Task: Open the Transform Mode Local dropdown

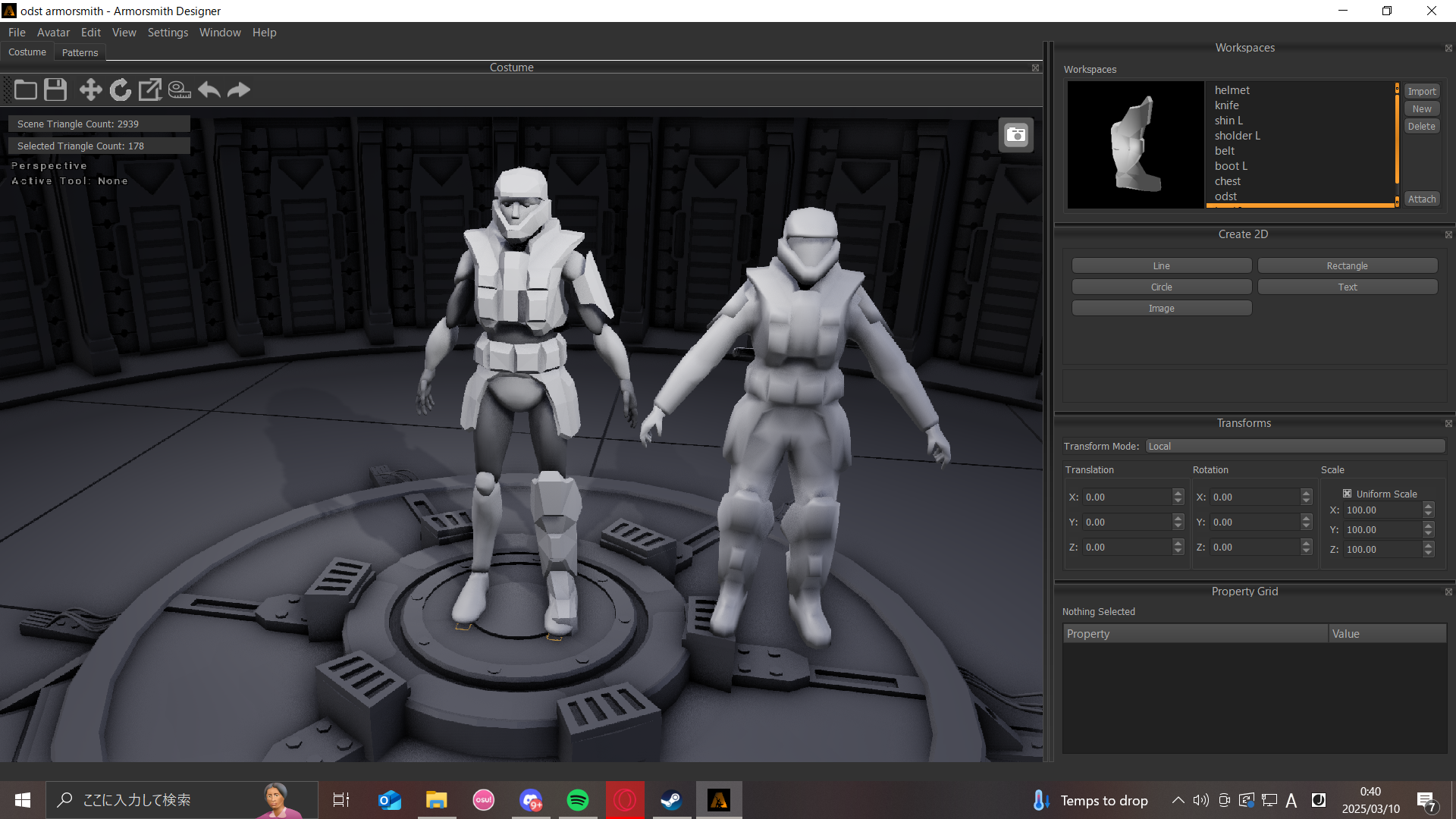Action: click(1294, 447)
